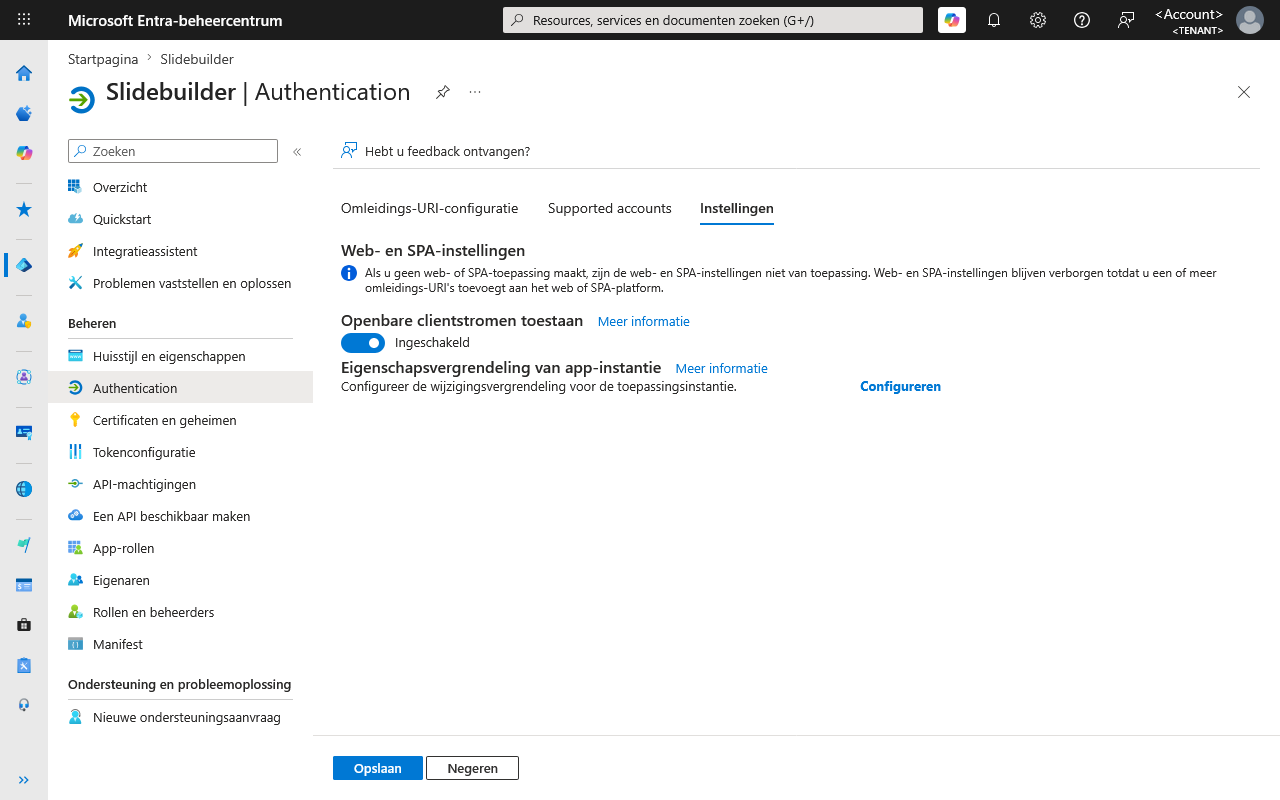Open the notifications bell

tap(994, 20)
